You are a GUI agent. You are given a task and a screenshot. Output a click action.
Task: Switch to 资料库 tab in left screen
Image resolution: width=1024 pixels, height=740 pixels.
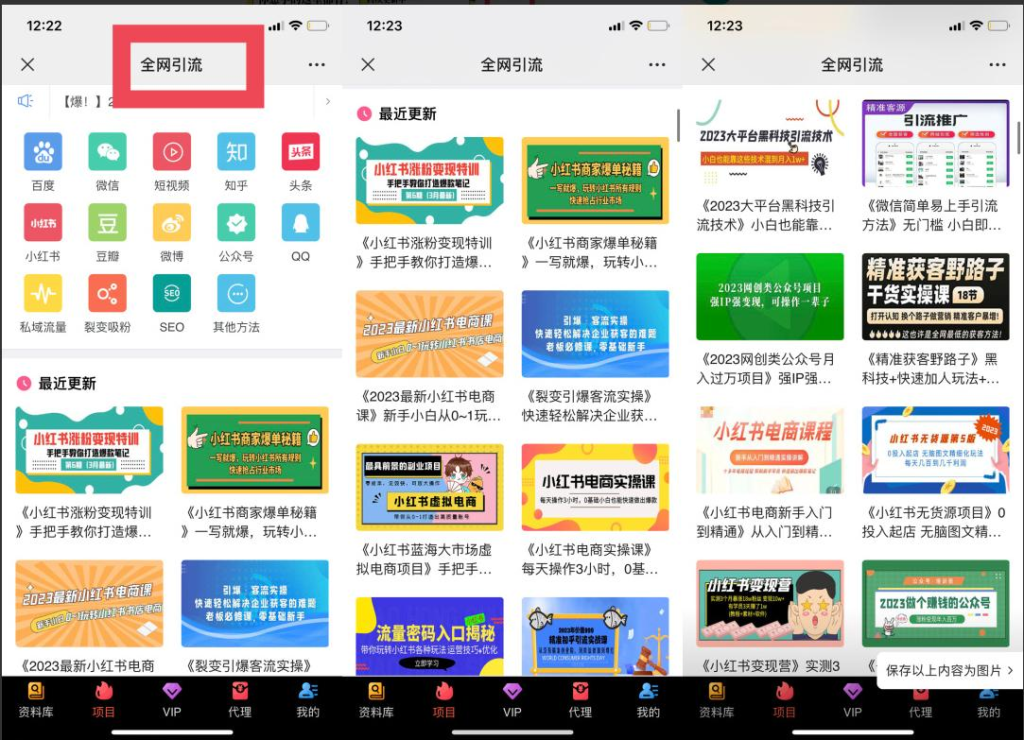coord(36,700)
